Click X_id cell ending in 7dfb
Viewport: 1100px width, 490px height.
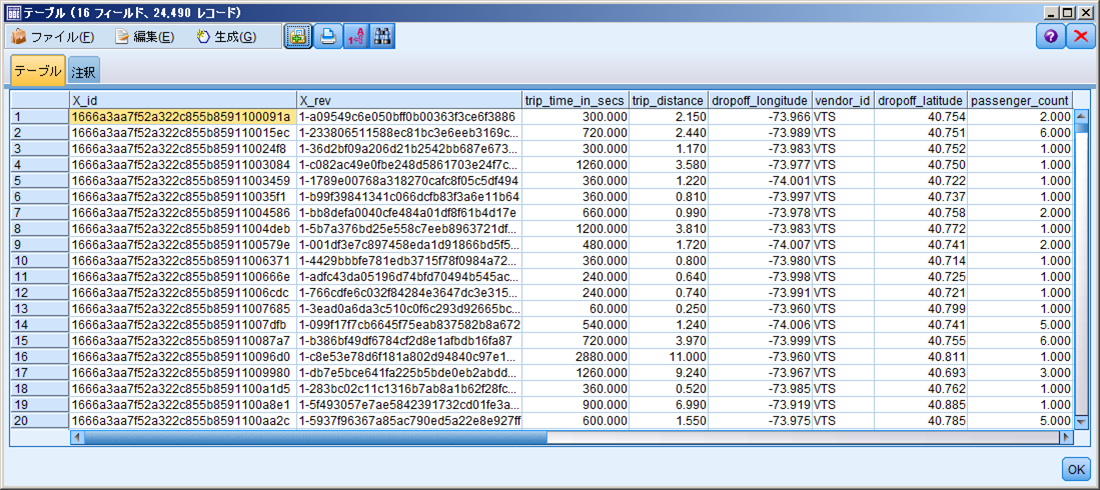183,324
